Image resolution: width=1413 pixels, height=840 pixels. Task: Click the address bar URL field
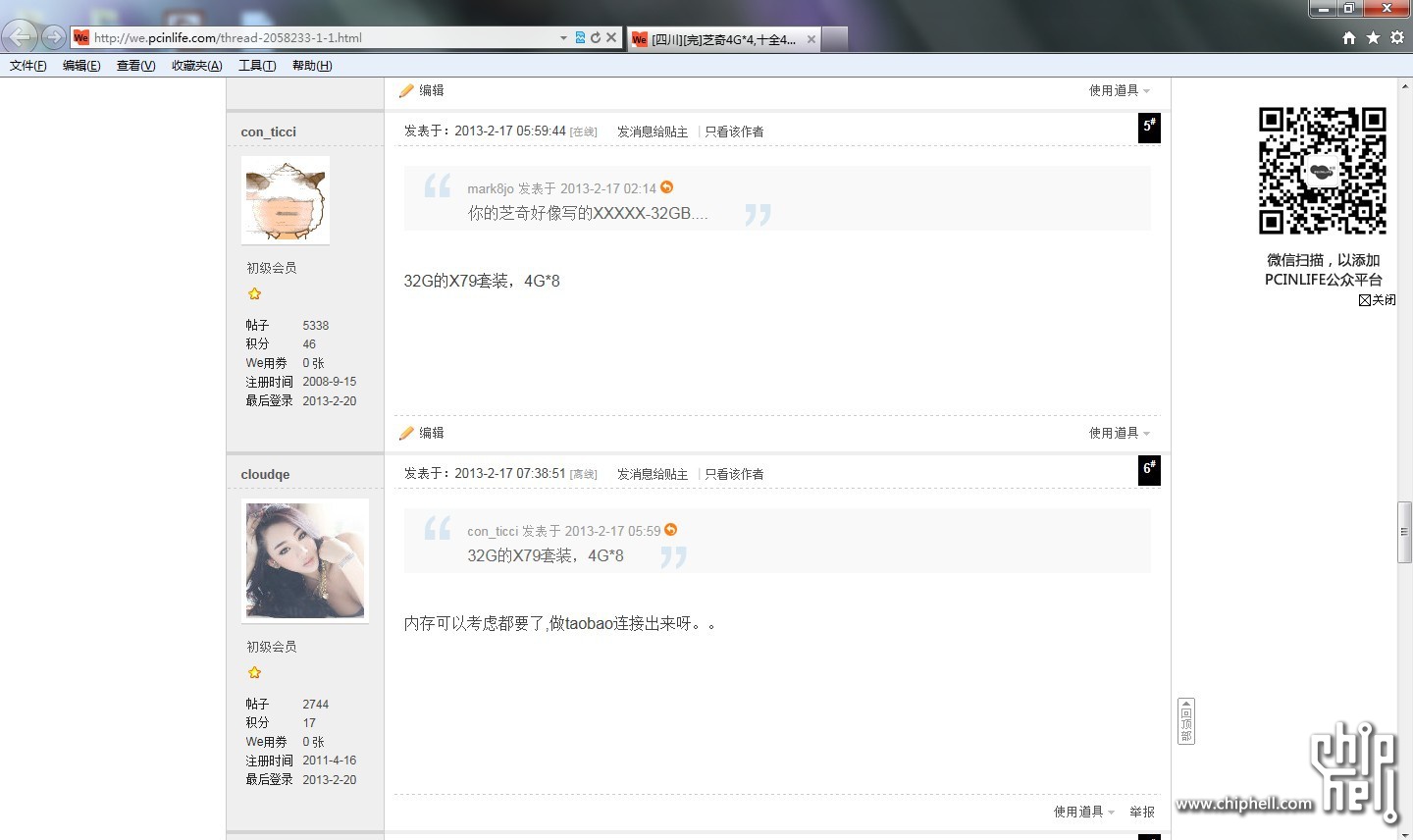pos(324,38)
